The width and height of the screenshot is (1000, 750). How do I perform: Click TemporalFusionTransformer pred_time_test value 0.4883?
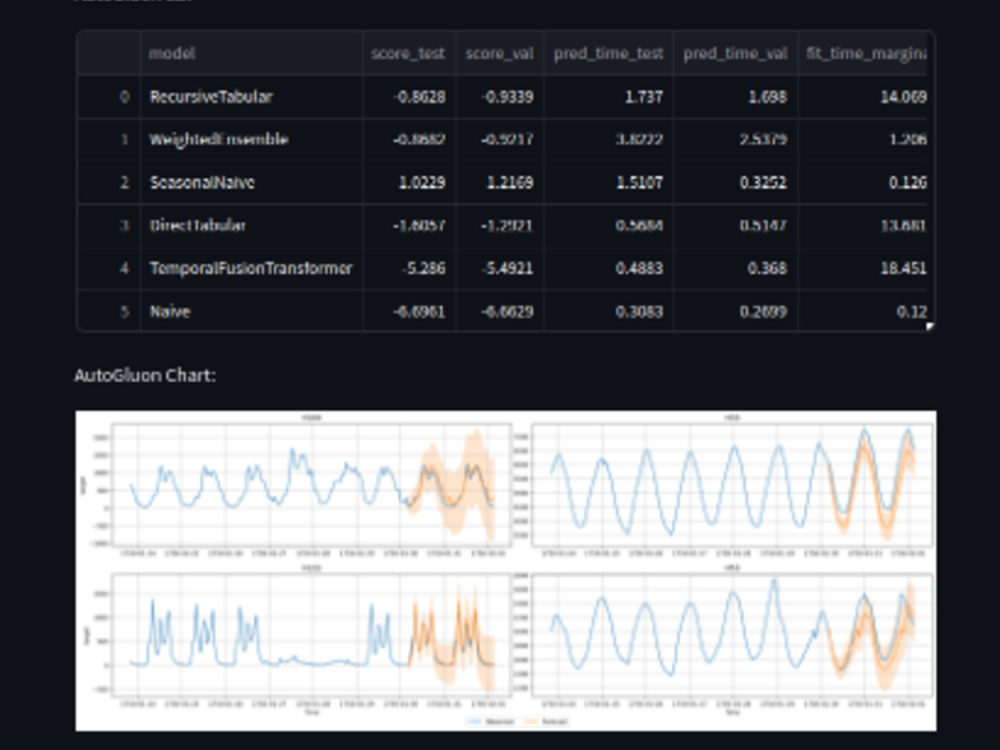[608, 268]
